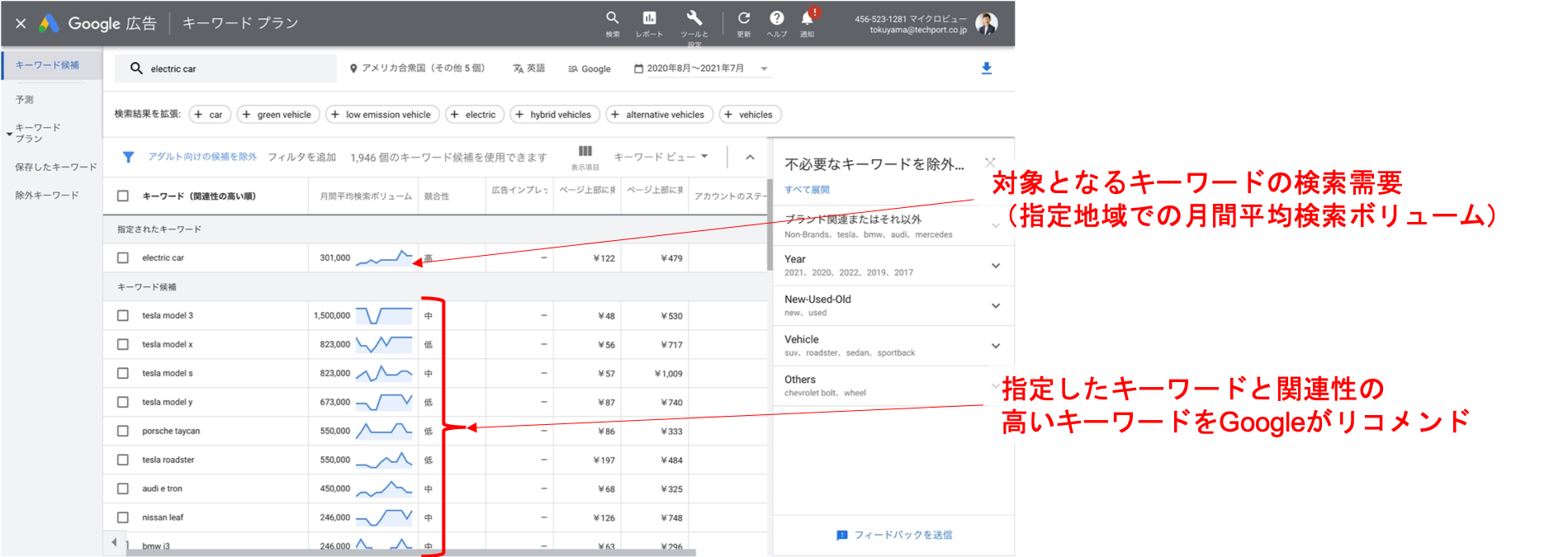
Task: Add 'low emission vehicle' suggestion chip
Action: click(x=382, y=115)
